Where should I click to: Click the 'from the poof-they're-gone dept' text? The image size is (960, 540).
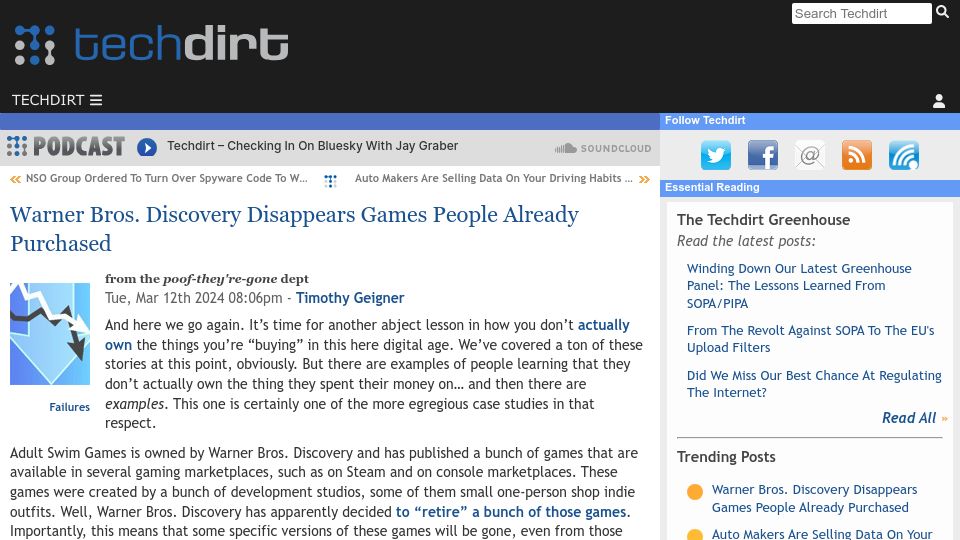click(x=206, y=279)
